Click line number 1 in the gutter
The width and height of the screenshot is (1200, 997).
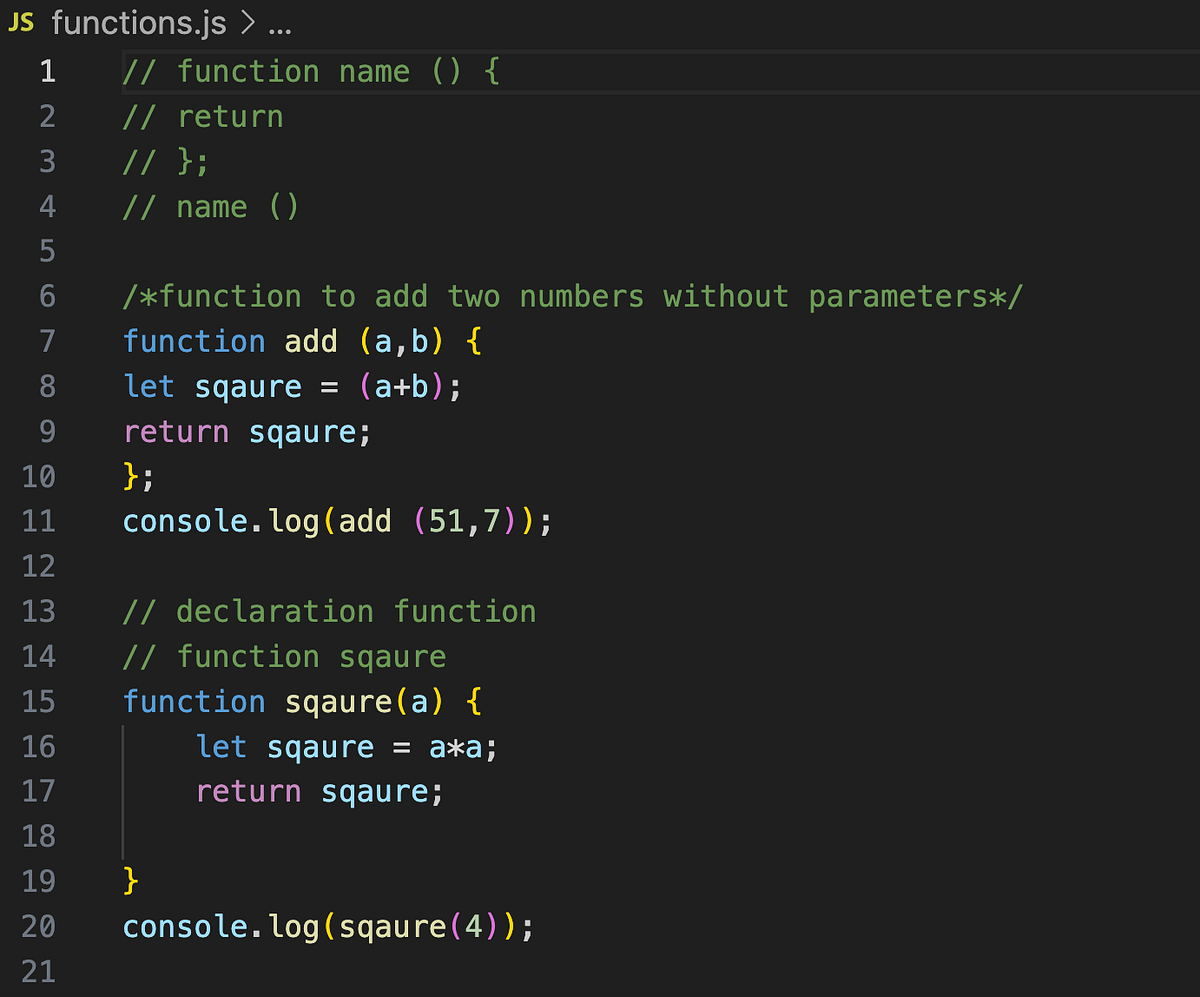pyautogui.click(x=47, y=71)
